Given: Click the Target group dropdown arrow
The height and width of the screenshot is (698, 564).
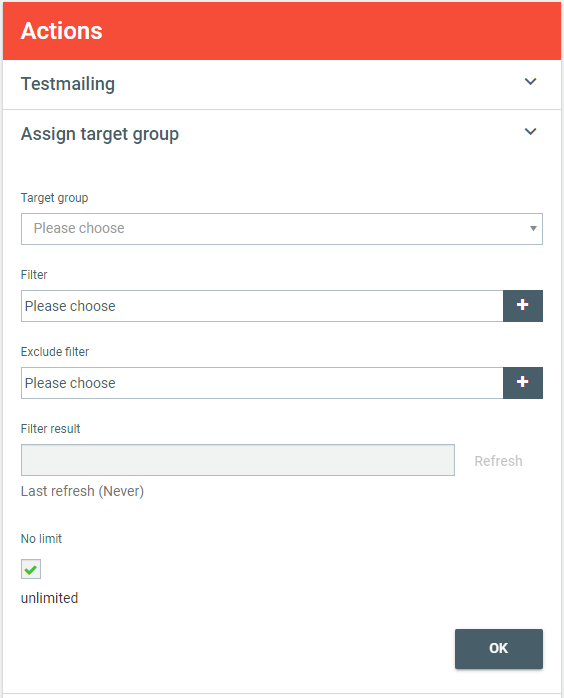Looking at the screenshot, I should coord(533,229).
